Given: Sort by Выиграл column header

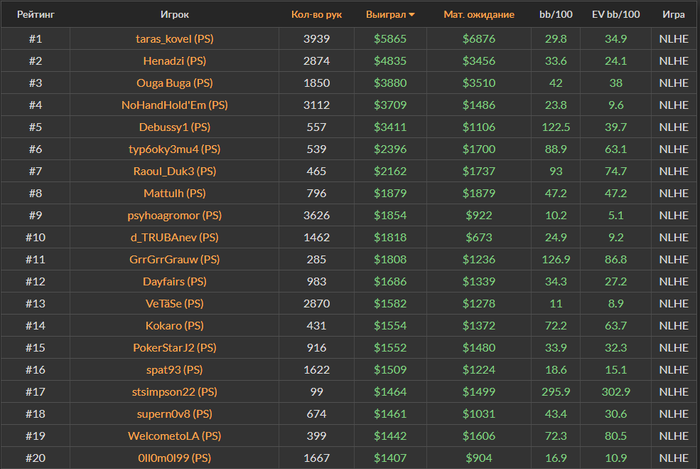Looking at the screenshot, I should 386,14.
